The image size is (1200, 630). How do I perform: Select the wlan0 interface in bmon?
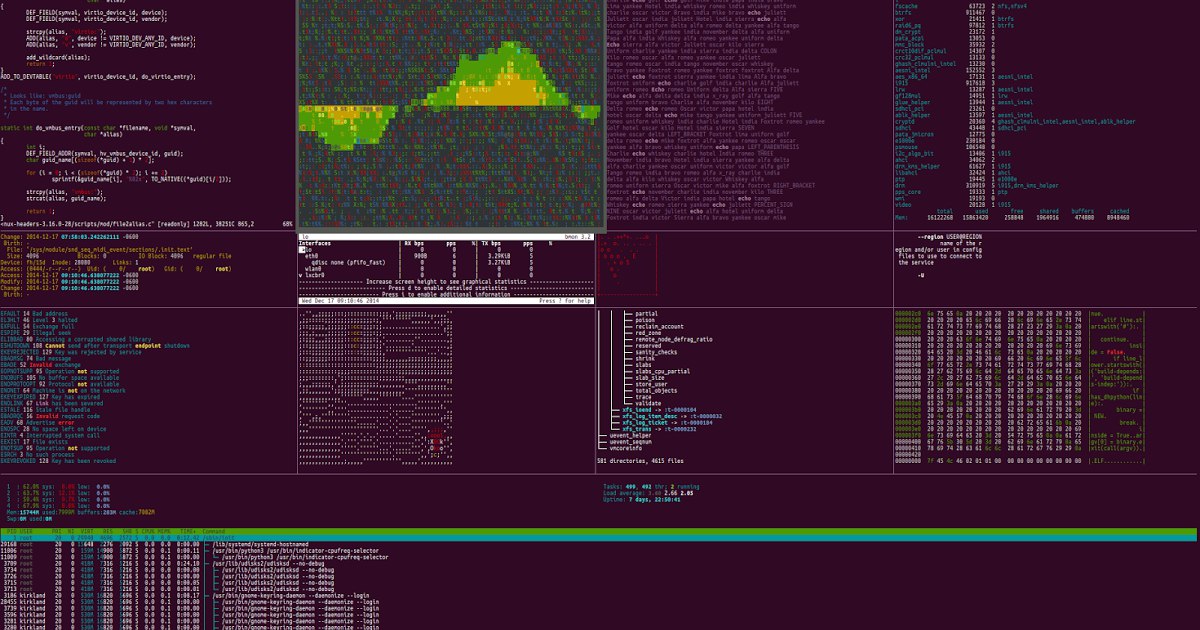pyautogui.click(x=313, y=269)
